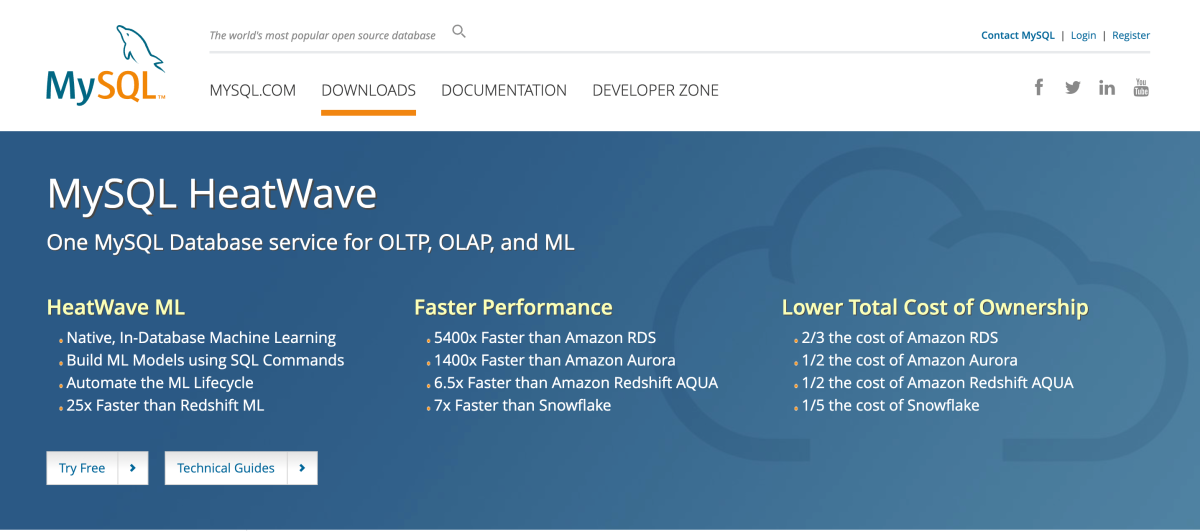The height and width of the screenshot is (531, 1200).
Task: Click the MySQL dolphin logo
Action: tap(106, 64)
